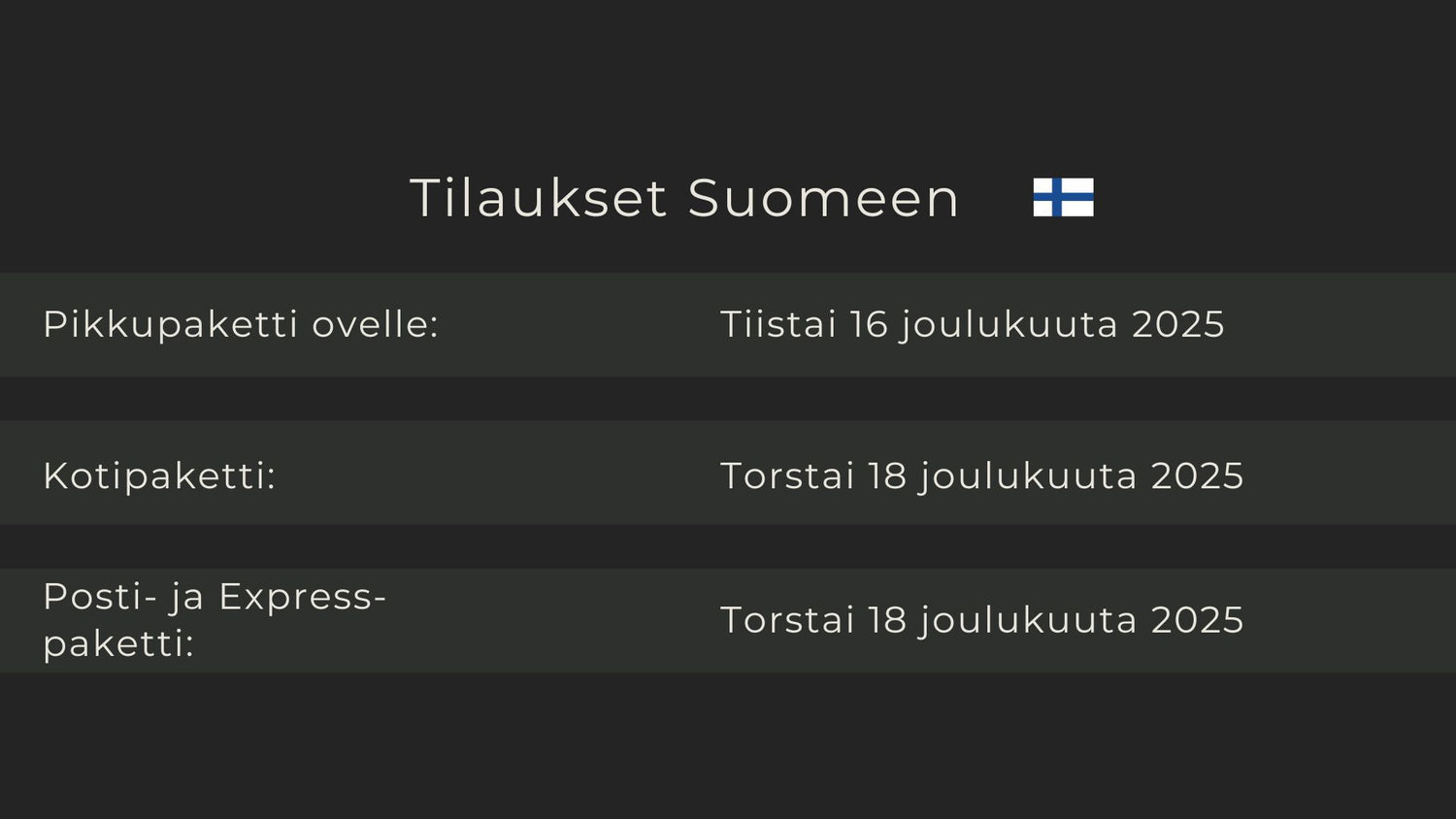Click the date "Tiistai 16 joulukuuta 2025"
The image size is (1456, 819).
click(972, 324)
